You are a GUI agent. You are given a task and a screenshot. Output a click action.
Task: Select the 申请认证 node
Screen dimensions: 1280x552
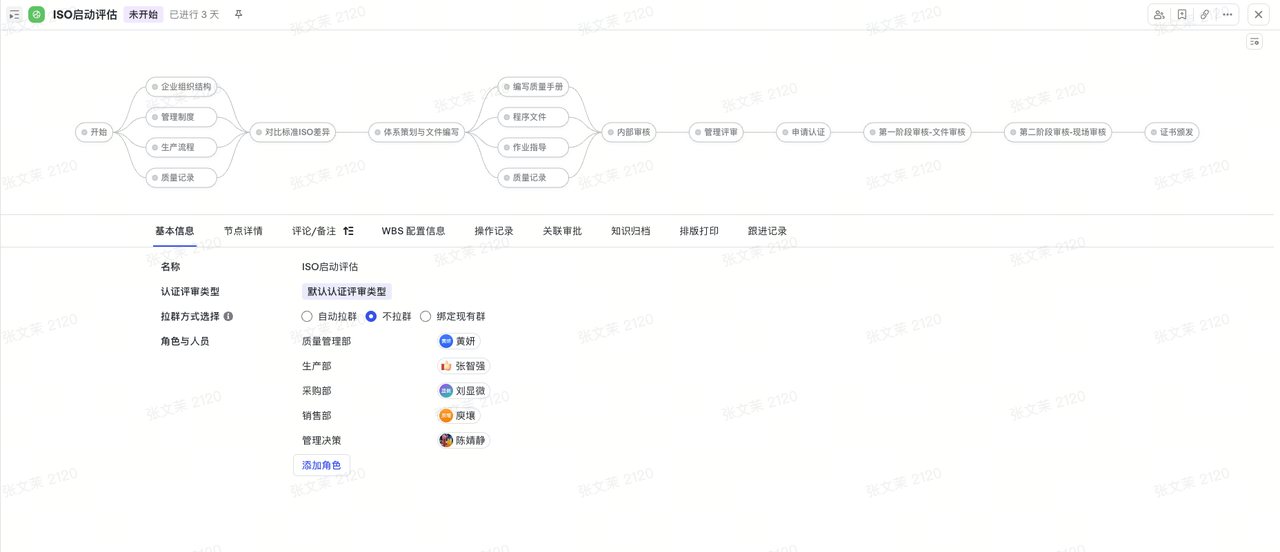click(x=804, y=132)
